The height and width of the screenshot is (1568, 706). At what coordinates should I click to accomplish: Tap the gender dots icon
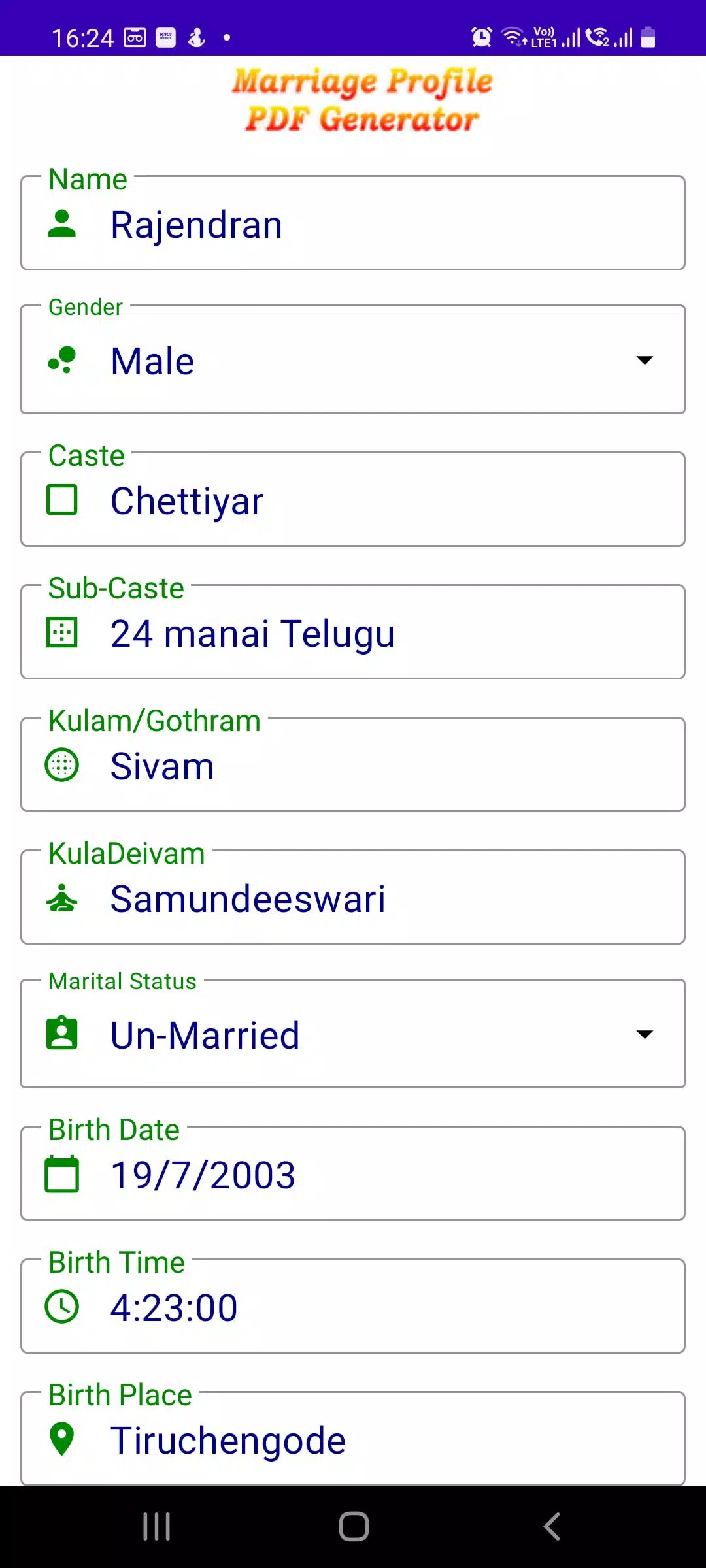point(62,360)
